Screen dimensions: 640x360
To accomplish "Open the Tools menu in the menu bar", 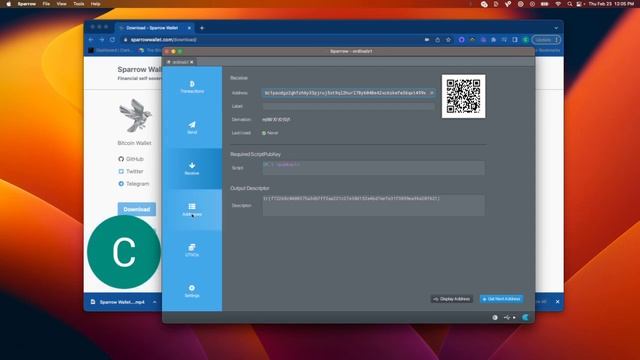I will point(78,4).
